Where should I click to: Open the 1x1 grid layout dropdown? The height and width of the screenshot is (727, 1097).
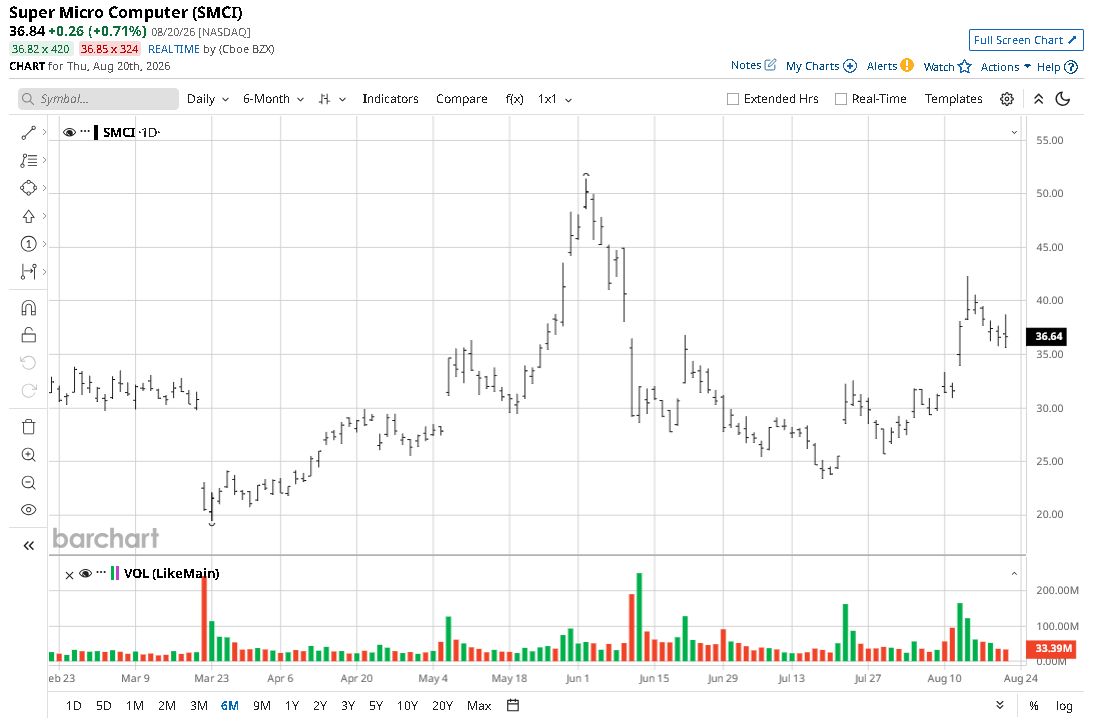click(x=555, y=99)
